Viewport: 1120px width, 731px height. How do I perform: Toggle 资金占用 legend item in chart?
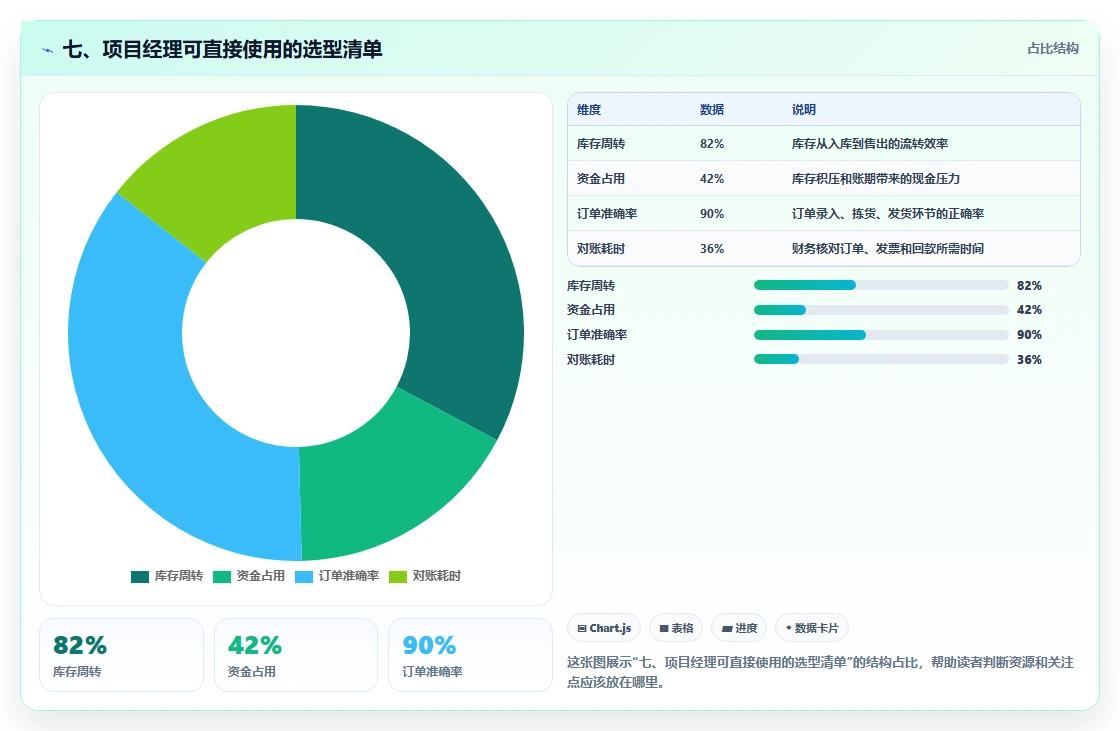coord(249,576)
